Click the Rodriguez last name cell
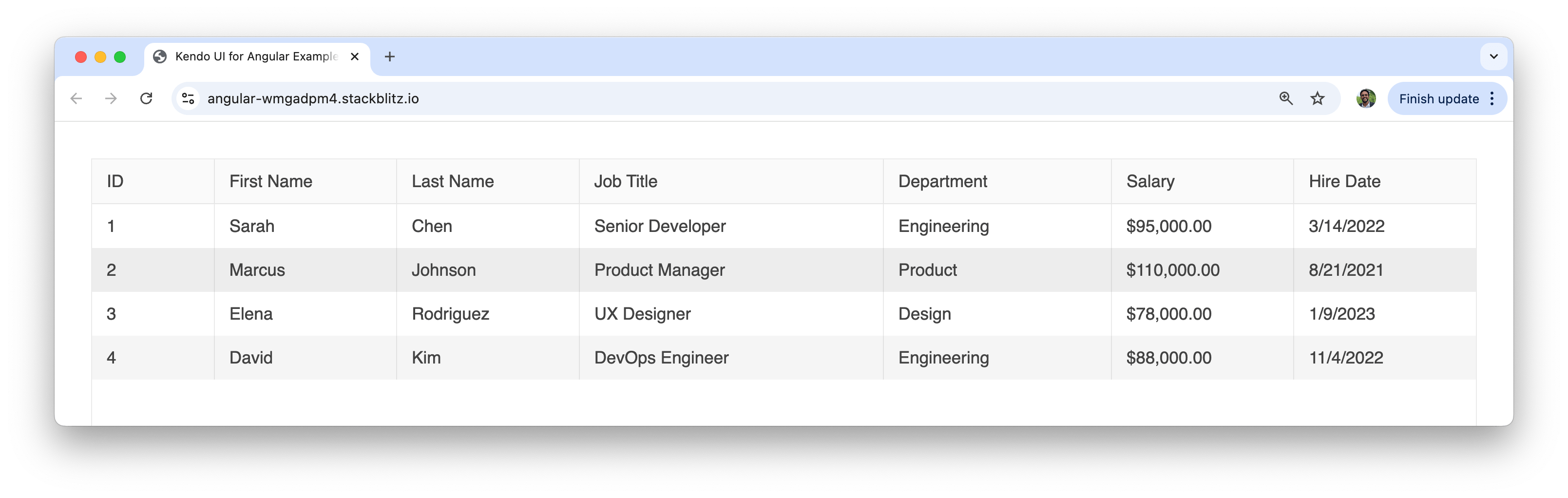 [450, 314]
